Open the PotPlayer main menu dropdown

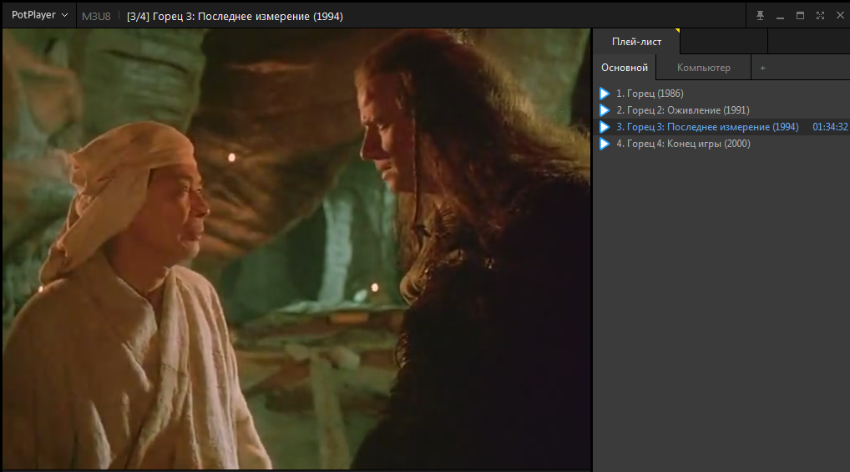tap(39, 15)
